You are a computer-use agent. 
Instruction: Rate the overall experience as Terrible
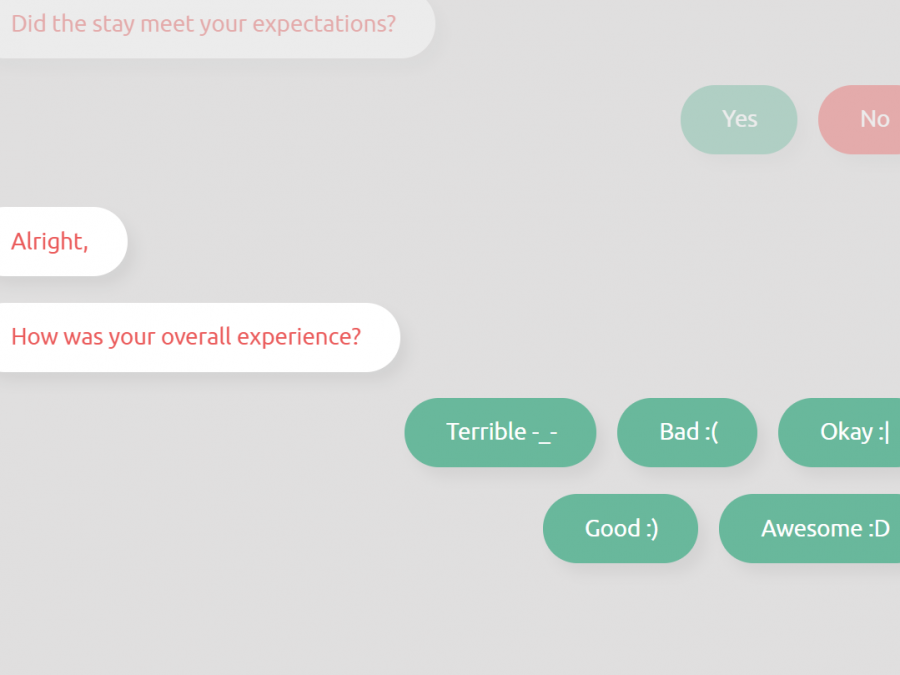pyautogui.click(x=500, y=432)
